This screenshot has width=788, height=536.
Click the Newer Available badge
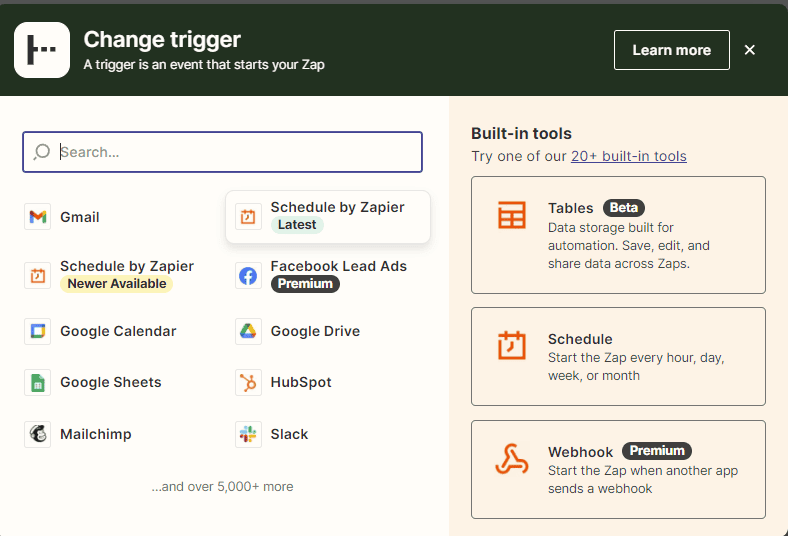[117, 284]
